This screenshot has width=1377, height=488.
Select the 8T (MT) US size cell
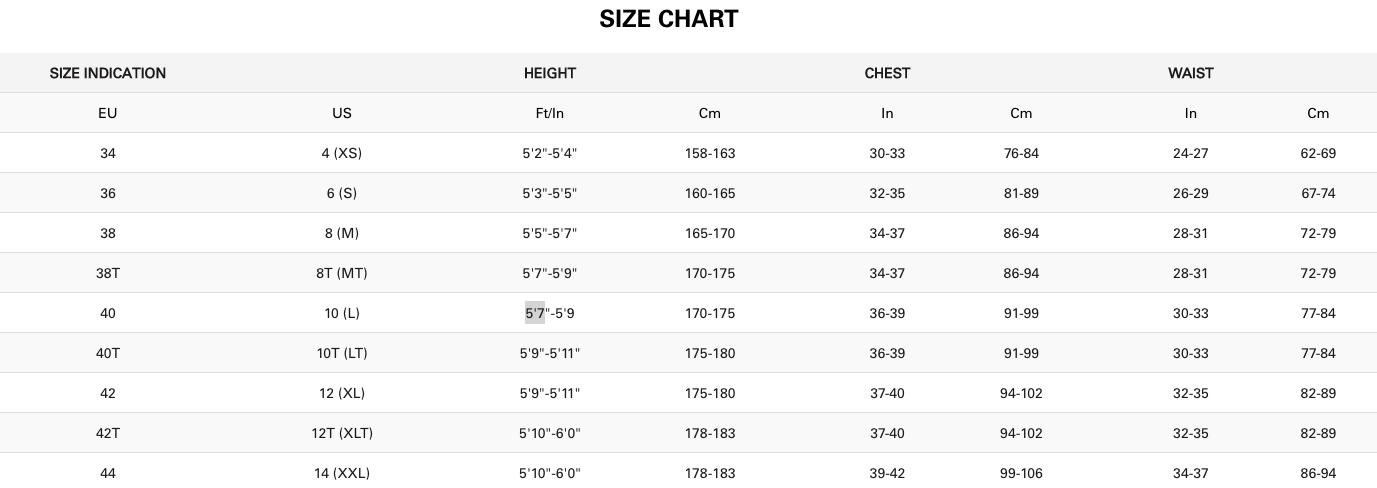(342, 273)
